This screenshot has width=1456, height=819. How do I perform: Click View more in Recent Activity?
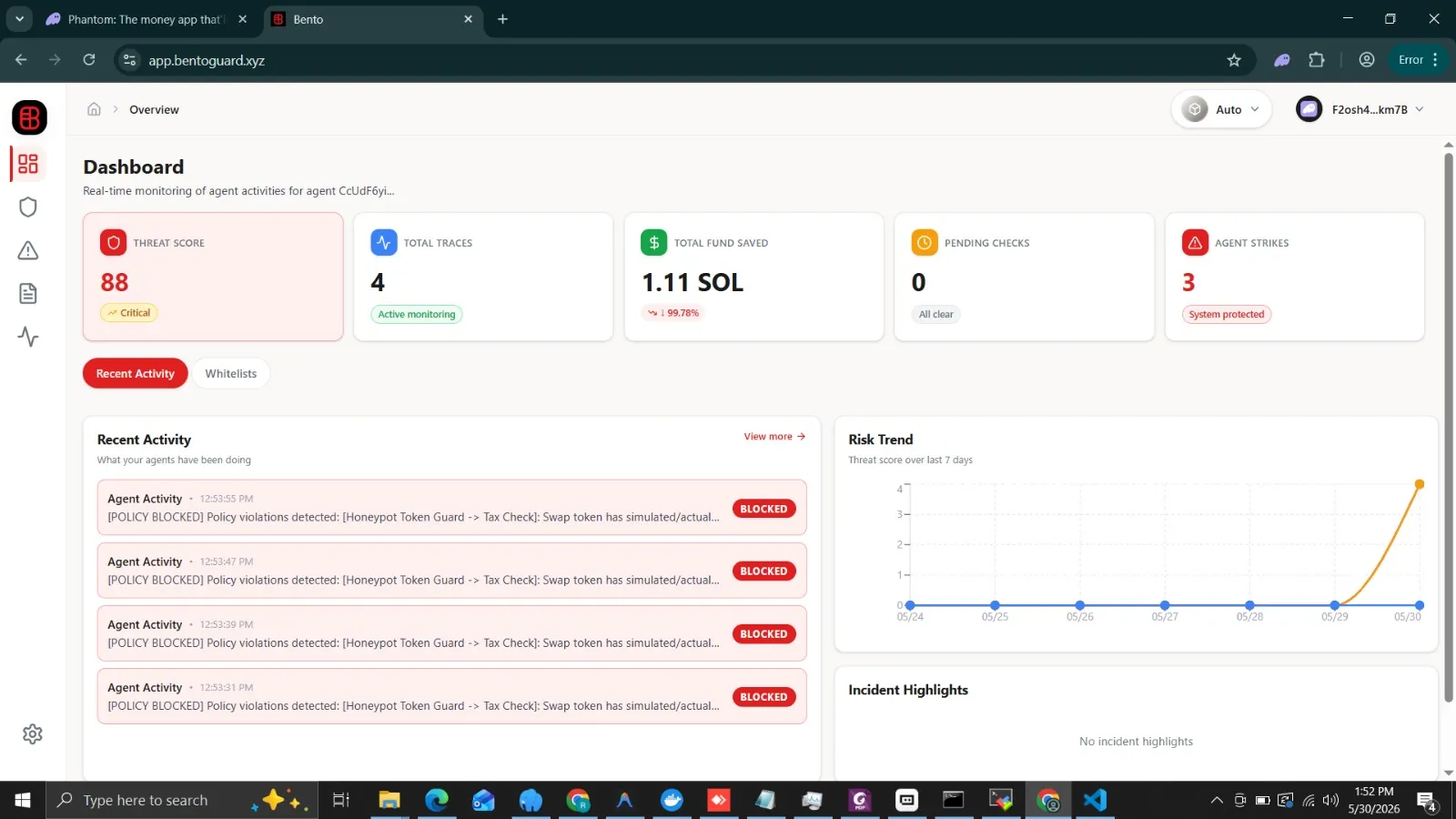coord(774,437)
